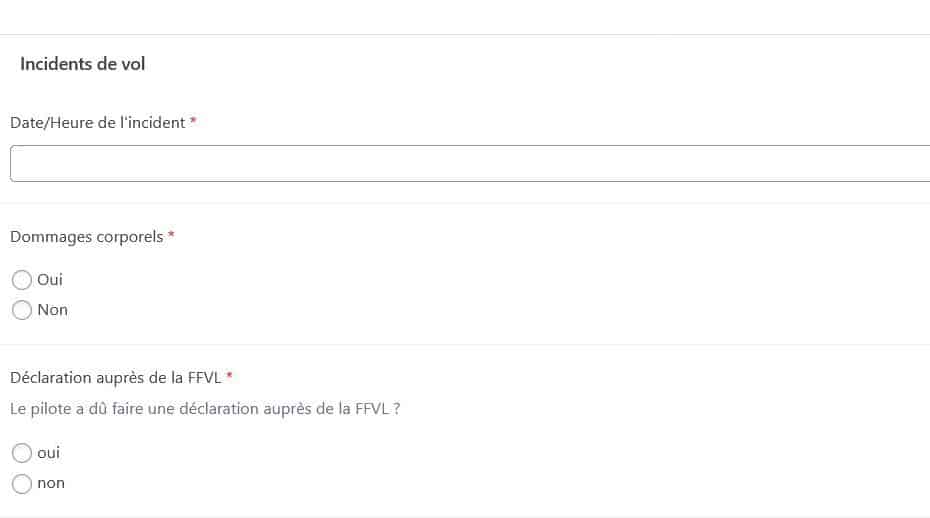The width and height of the screenshot is (930, 518).
Task: Click the Incidents de vol section heading
Action: click(82, 64)
